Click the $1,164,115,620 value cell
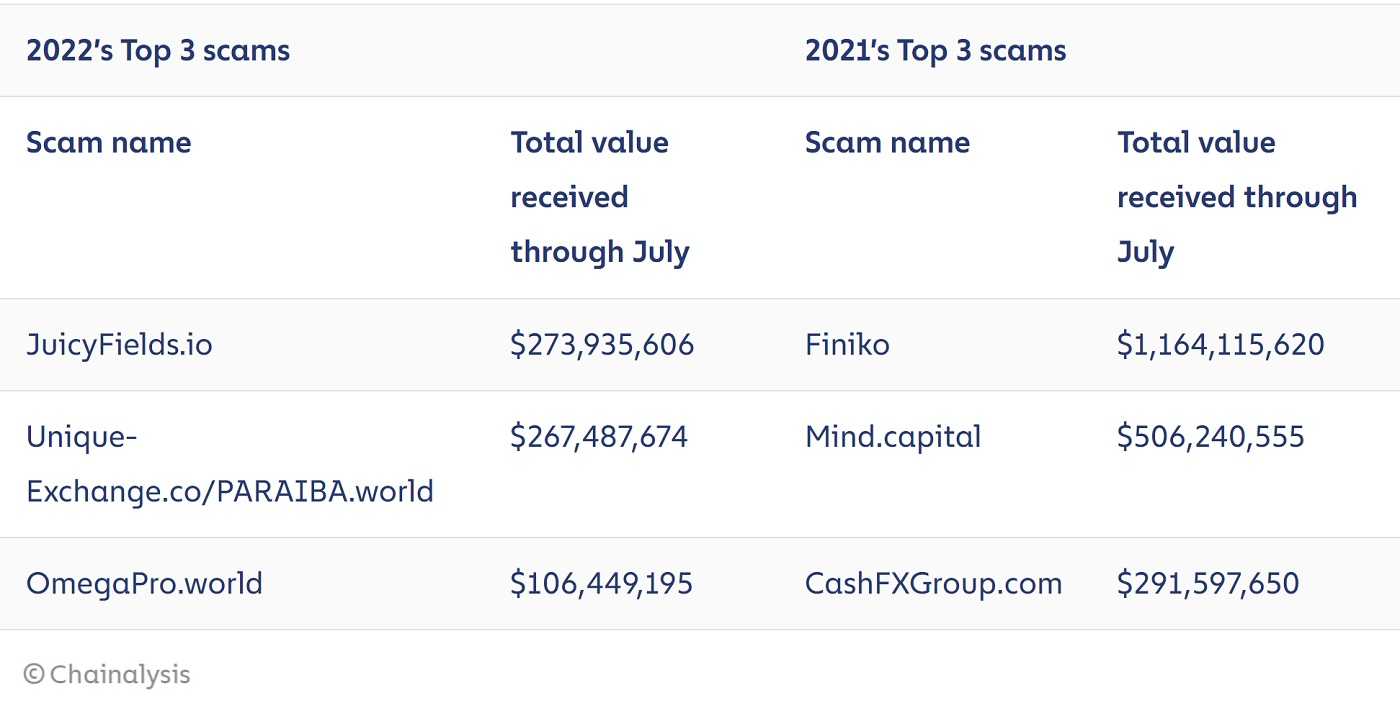This screenshot has height=707, width=1400. 1220,345
